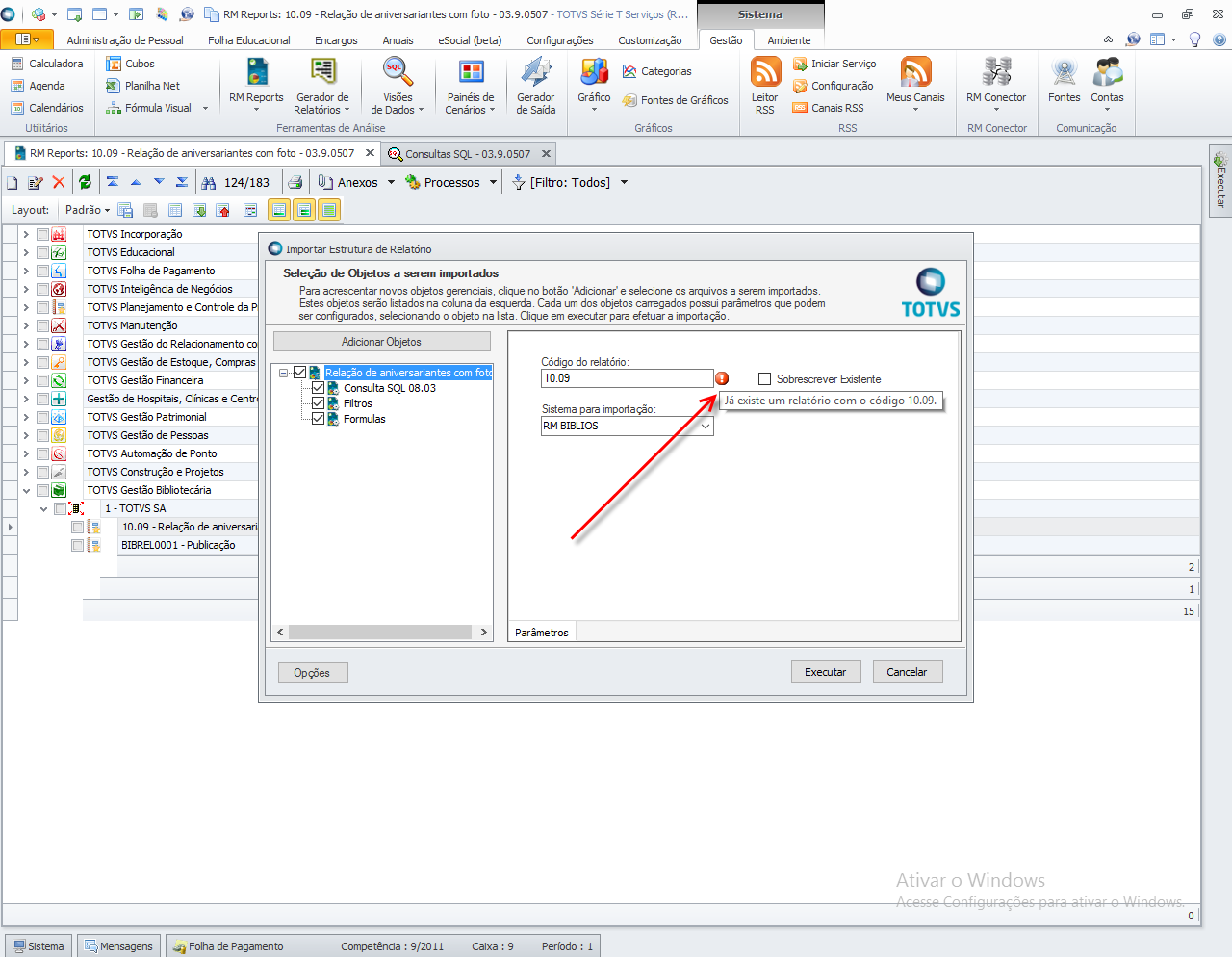
Task: Collapse the 1 - TOTVS SA node
Action: tap(43, 508)
